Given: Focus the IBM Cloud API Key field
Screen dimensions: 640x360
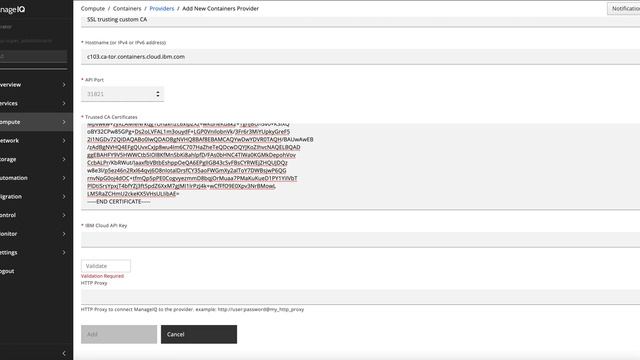Looking at the screenshot, I should 360,240.
